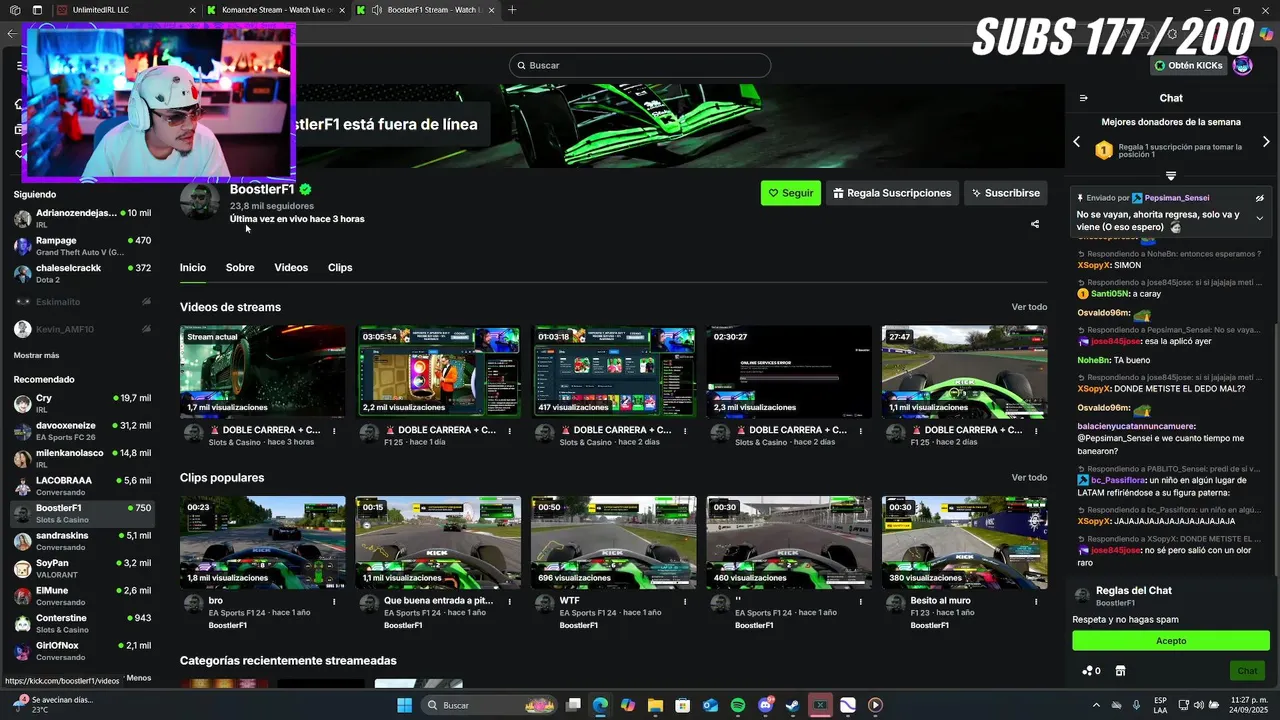The height and width of the screenshot is (720, 1280).
Task: Open options menu of Stream actual video
Action: pyautogui.click(x=334, y=431)
